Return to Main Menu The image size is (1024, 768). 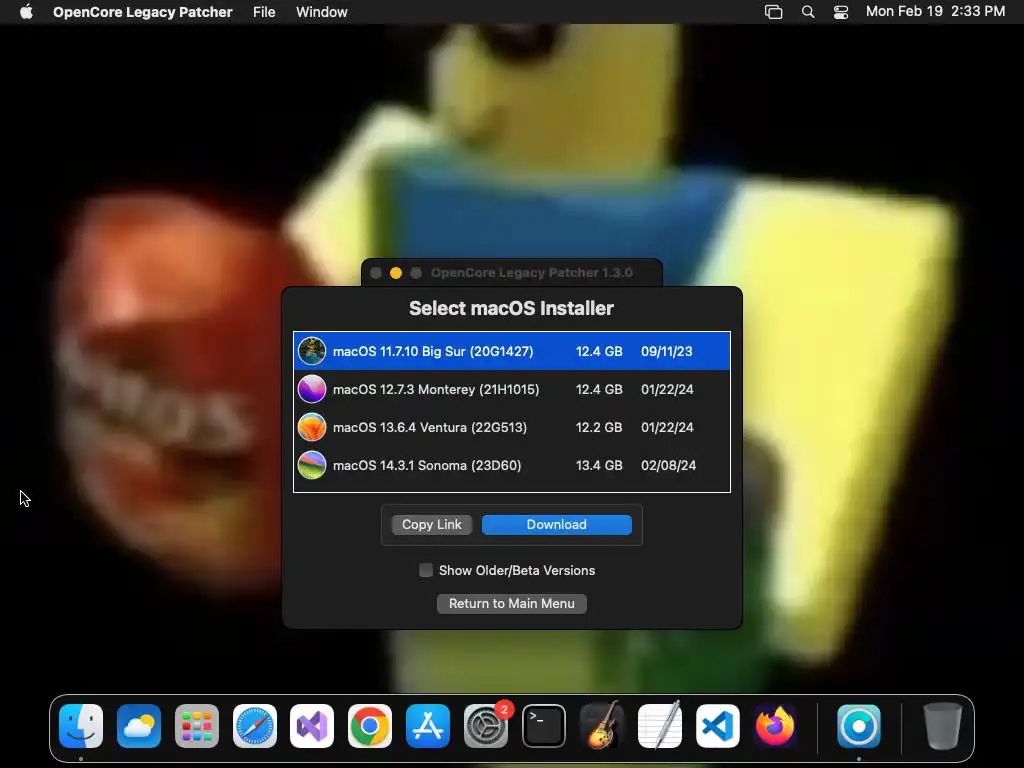[x=511, y=603]
